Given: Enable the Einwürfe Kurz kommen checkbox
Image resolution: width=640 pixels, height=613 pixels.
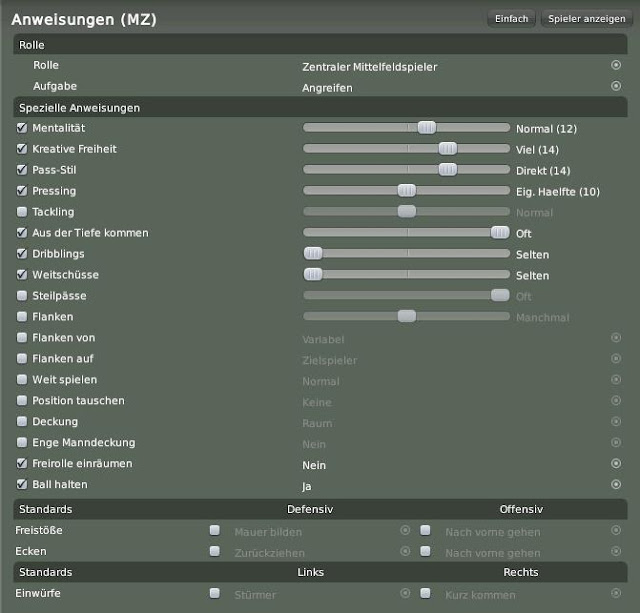Looking at the screenshot, I should pos(425,594).
